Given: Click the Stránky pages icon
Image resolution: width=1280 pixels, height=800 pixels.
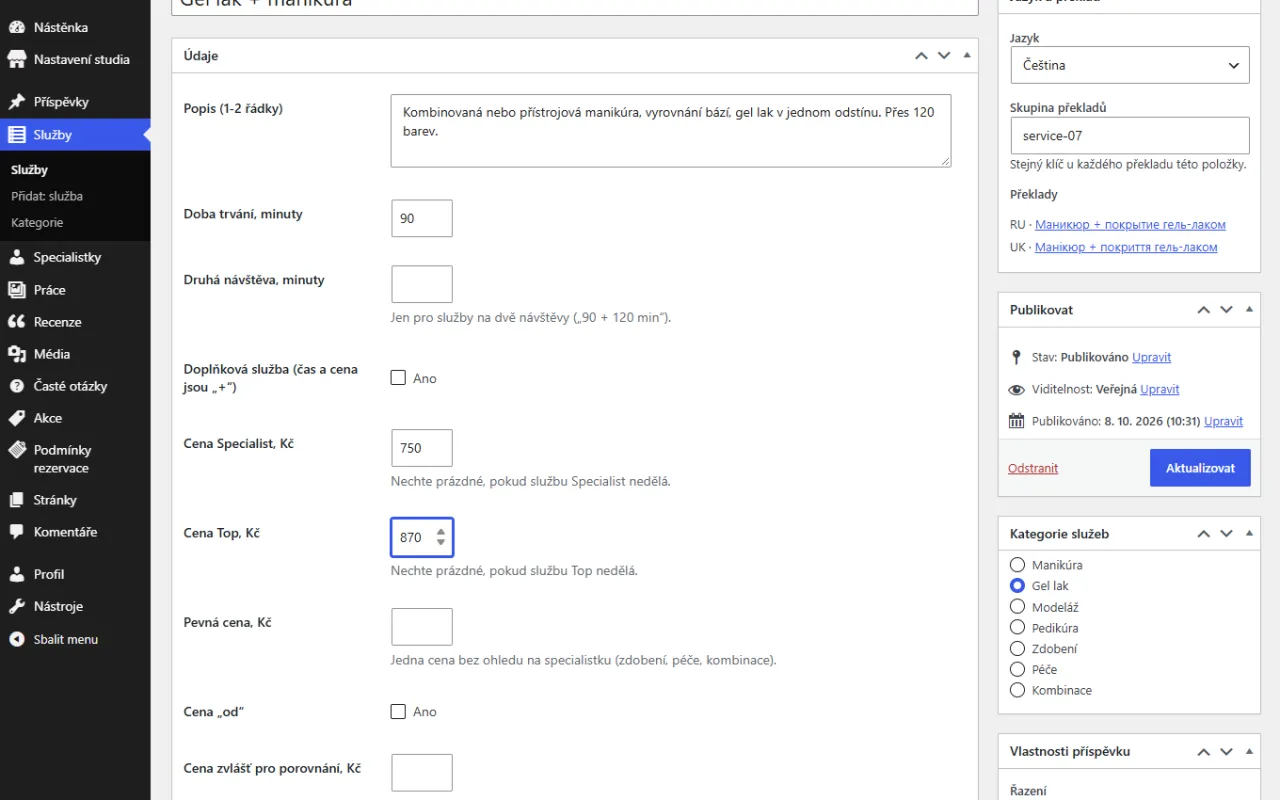Looking at the screenshot, I should coord(16,500).
